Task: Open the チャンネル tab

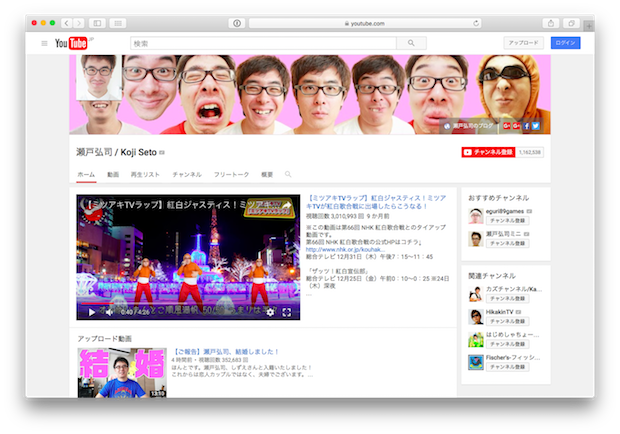Action: pos(187,175)
